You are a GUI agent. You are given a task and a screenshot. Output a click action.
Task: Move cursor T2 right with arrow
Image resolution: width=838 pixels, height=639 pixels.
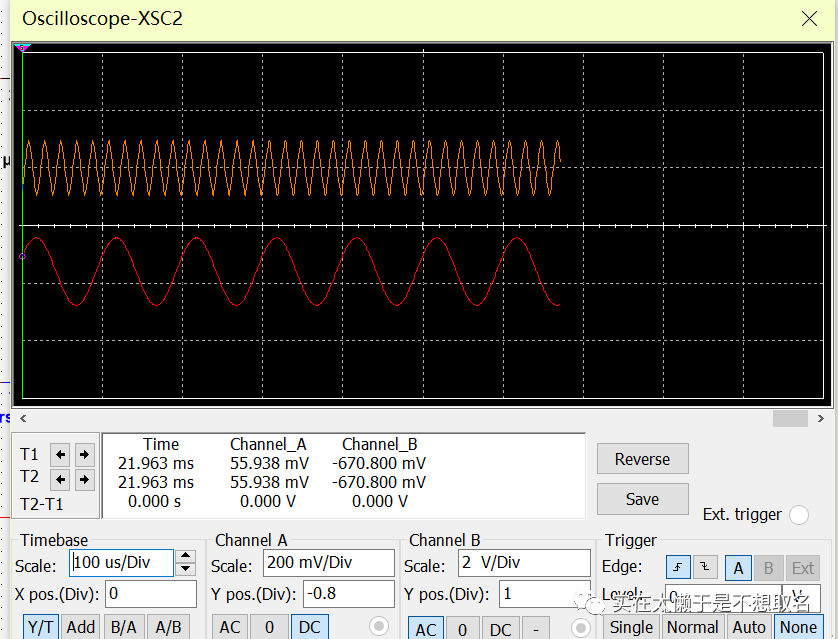click(84, 479)
